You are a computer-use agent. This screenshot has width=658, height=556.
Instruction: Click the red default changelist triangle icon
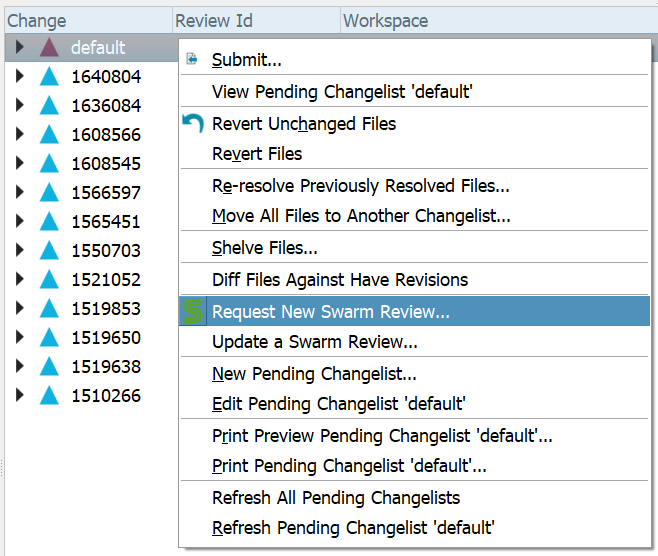[50, 47]
